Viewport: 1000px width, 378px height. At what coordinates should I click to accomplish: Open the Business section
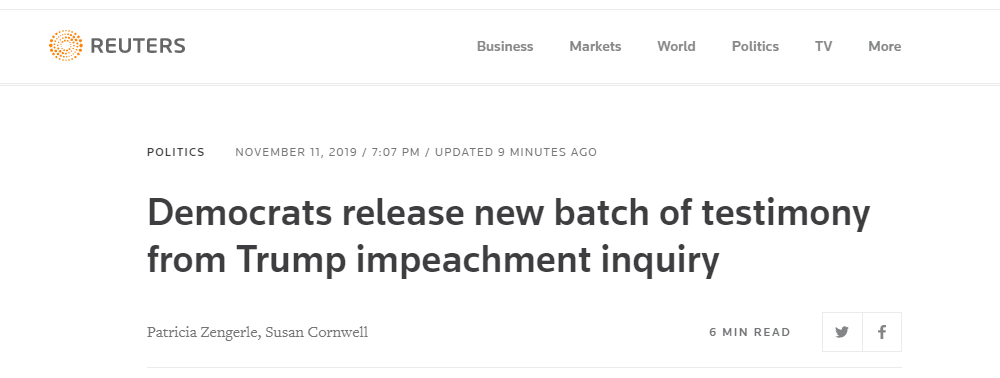(505, 47)
